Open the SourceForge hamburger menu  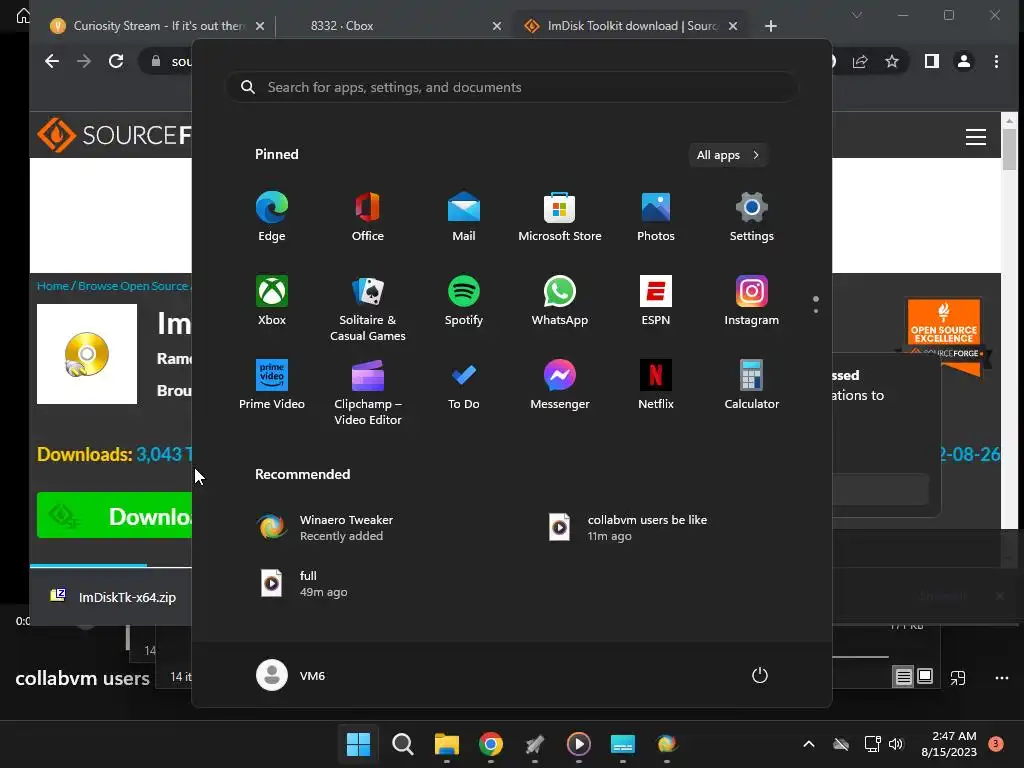pos(976,137)
